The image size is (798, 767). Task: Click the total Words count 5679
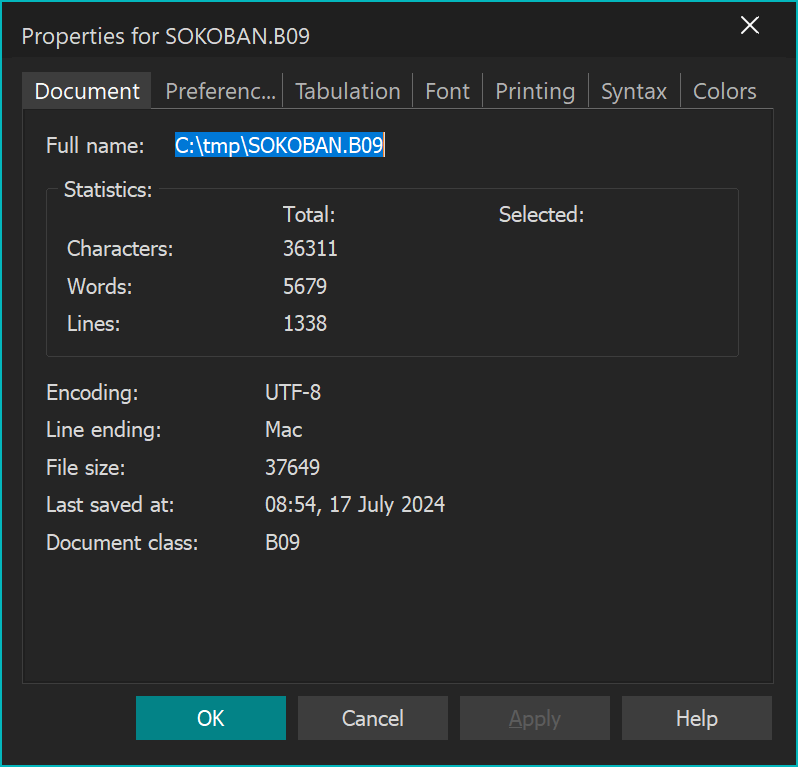[305, 287]
